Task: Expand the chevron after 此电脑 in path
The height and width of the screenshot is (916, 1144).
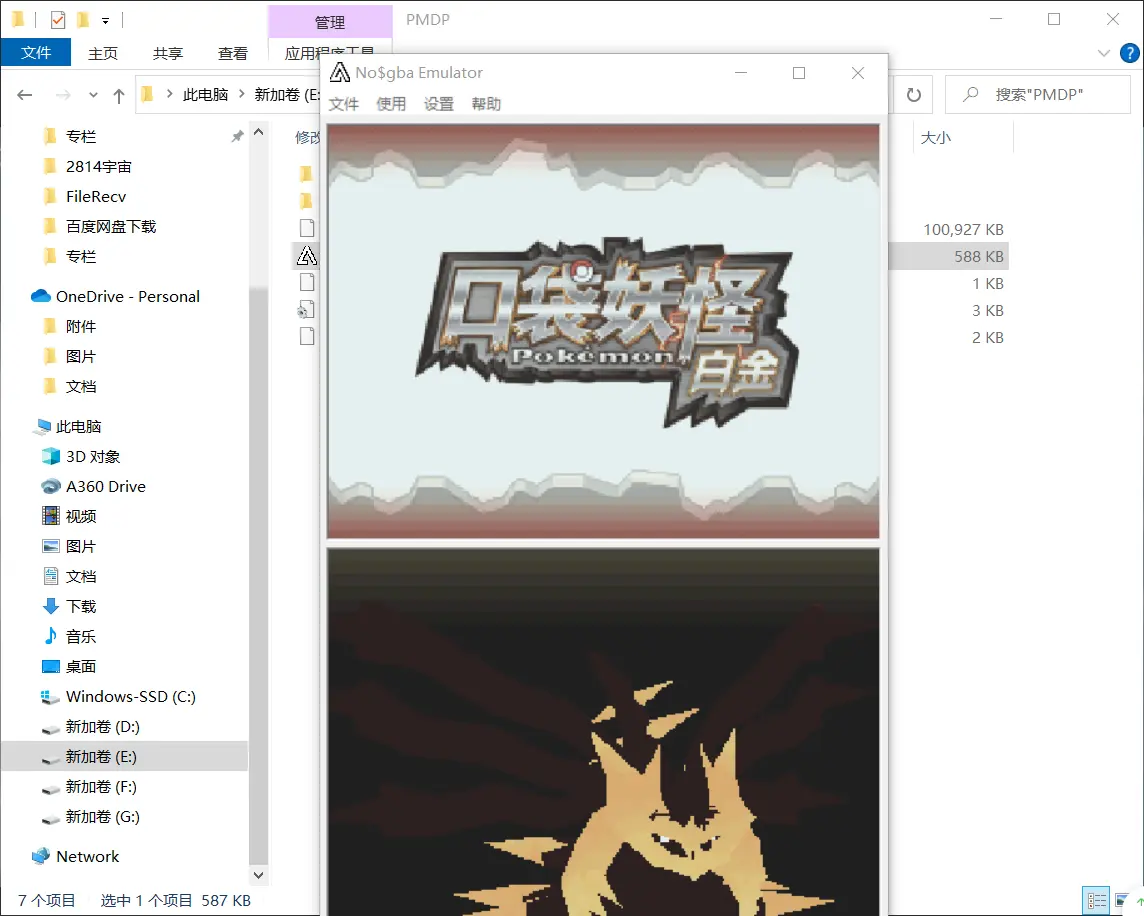Action: click(241, 94)
